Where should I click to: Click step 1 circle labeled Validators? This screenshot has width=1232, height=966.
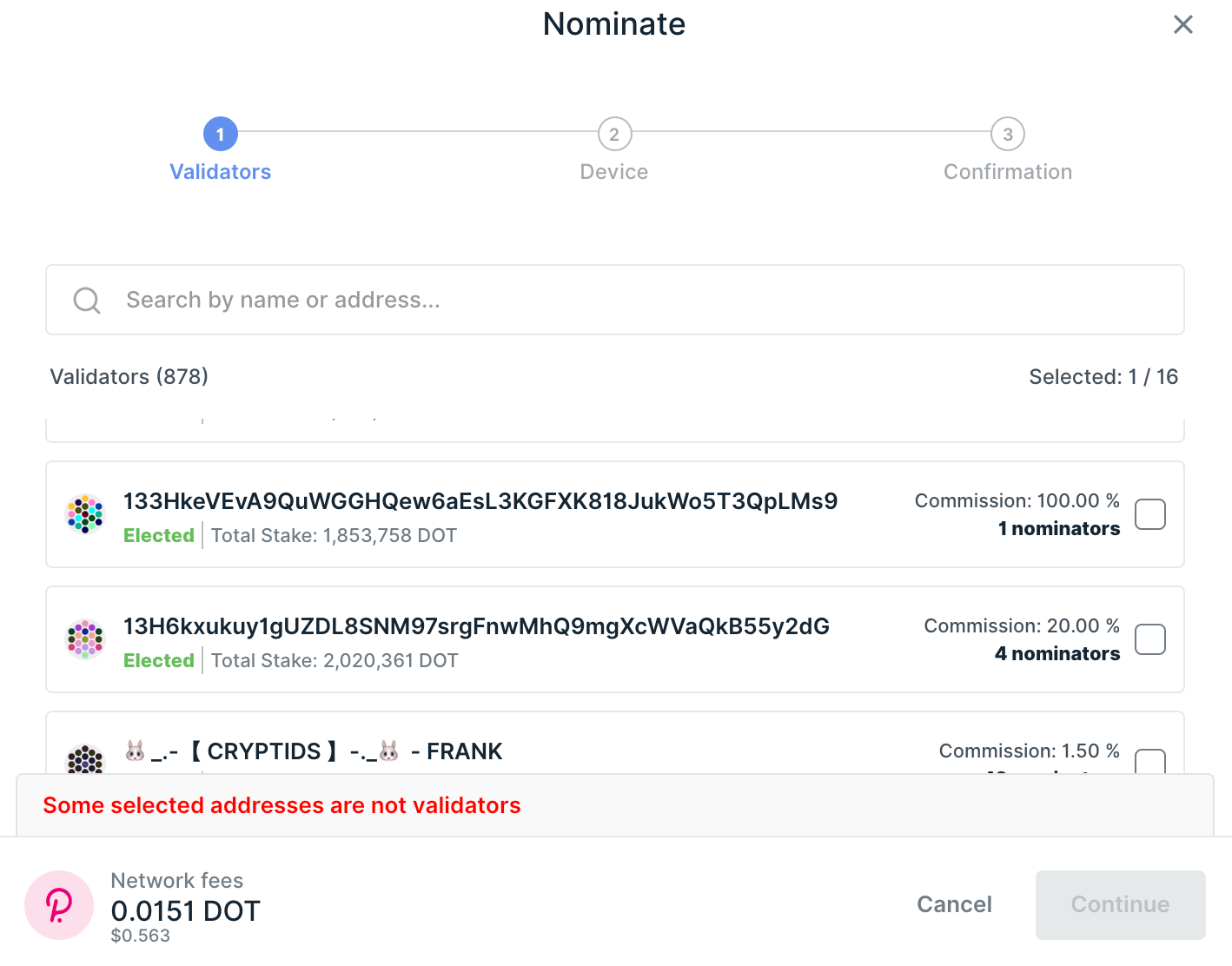click(220, 134)
